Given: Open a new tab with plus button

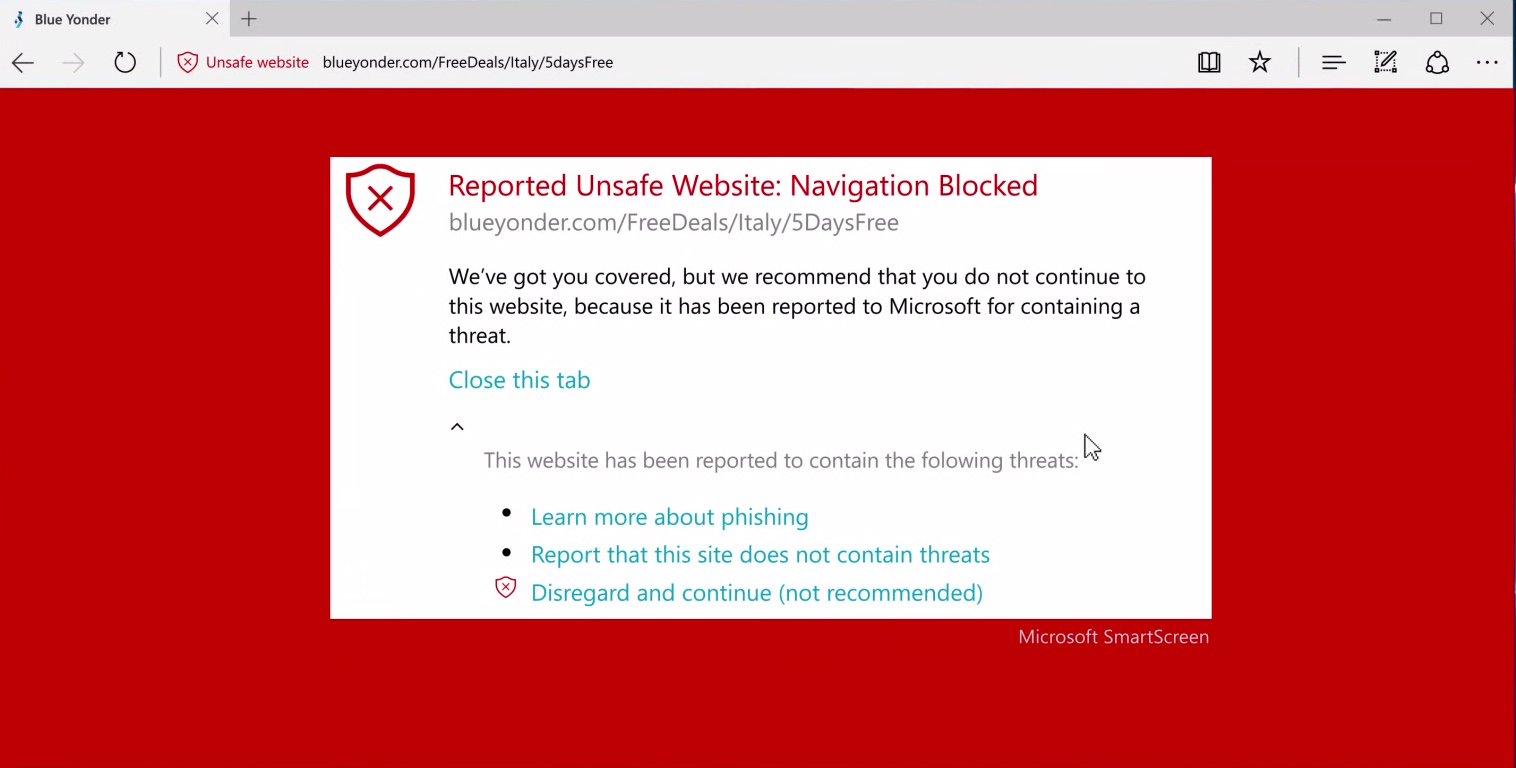Looking at the screenshot, I should tap(249, 19).
